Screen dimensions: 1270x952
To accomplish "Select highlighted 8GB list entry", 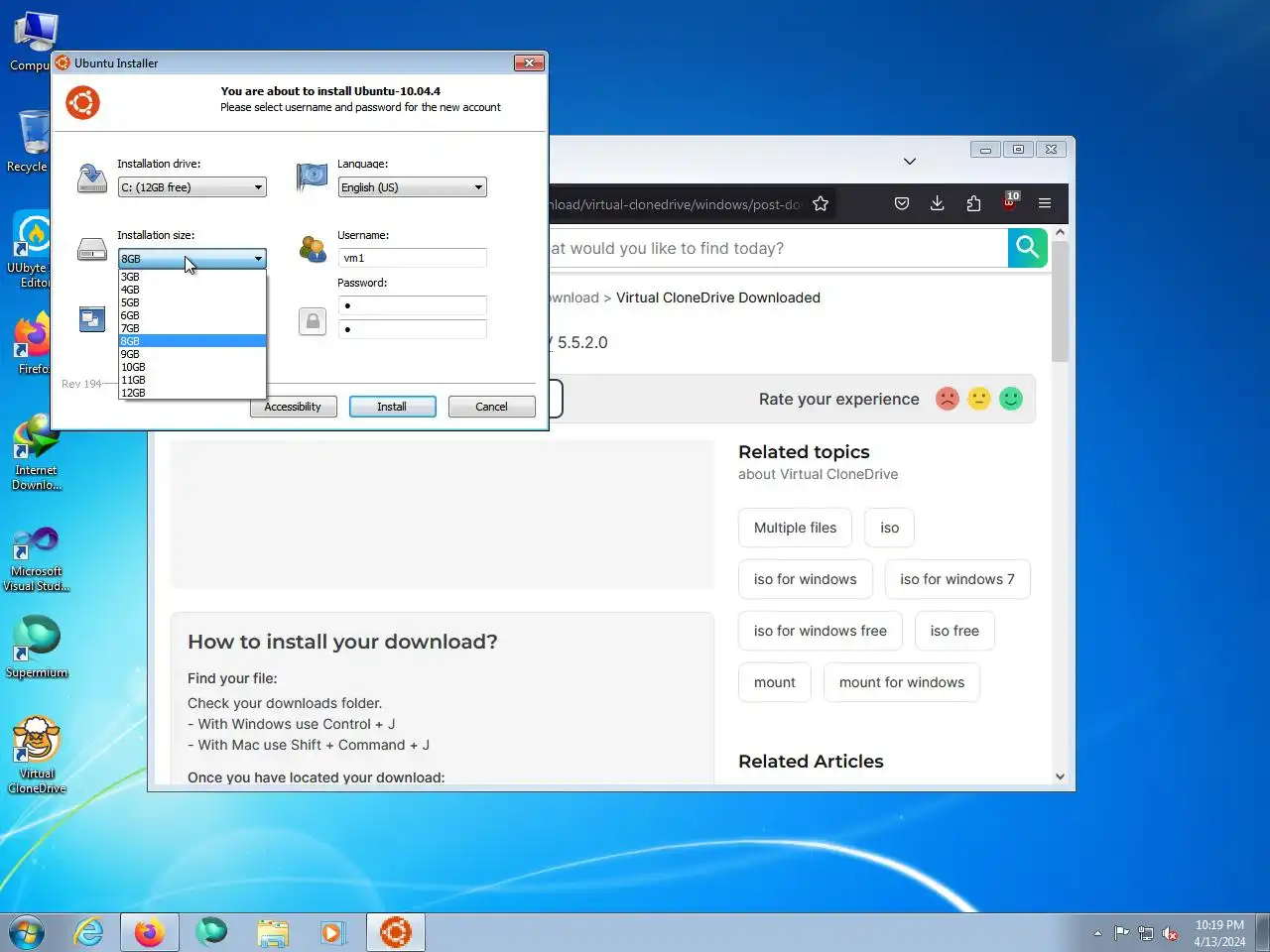I will [x=192, y=341].
